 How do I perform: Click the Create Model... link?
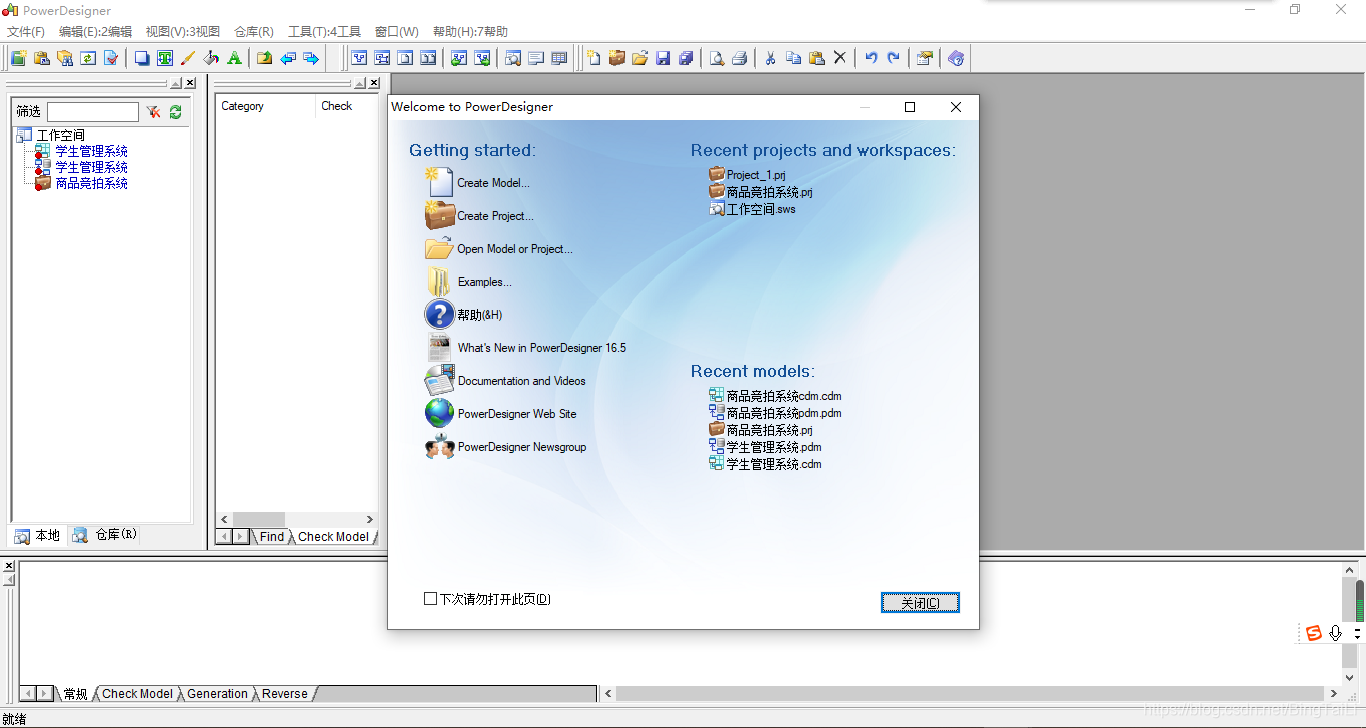tap(493, 183)
